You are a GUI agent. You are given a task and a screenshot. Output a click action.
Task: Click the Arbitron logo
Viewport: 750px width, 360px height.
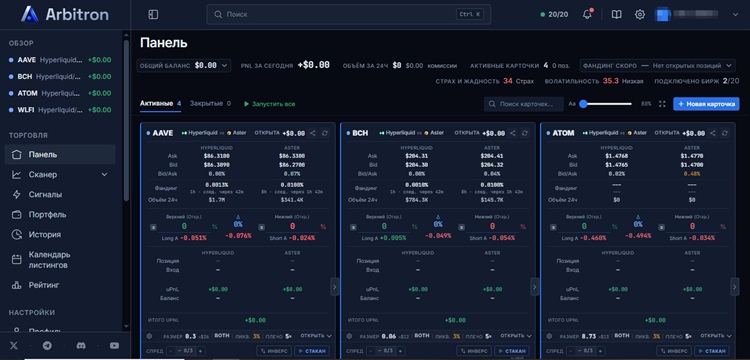coord(65,14)
